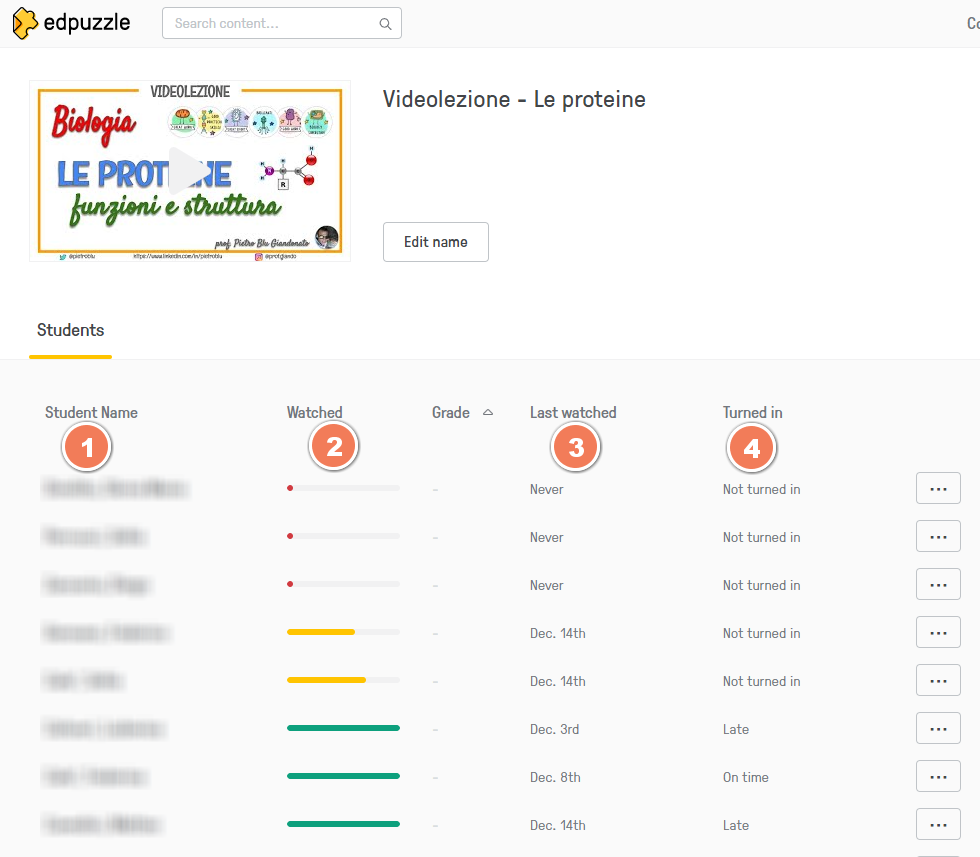Click the Watched column header
980x857 pixels.
[314, 412]
